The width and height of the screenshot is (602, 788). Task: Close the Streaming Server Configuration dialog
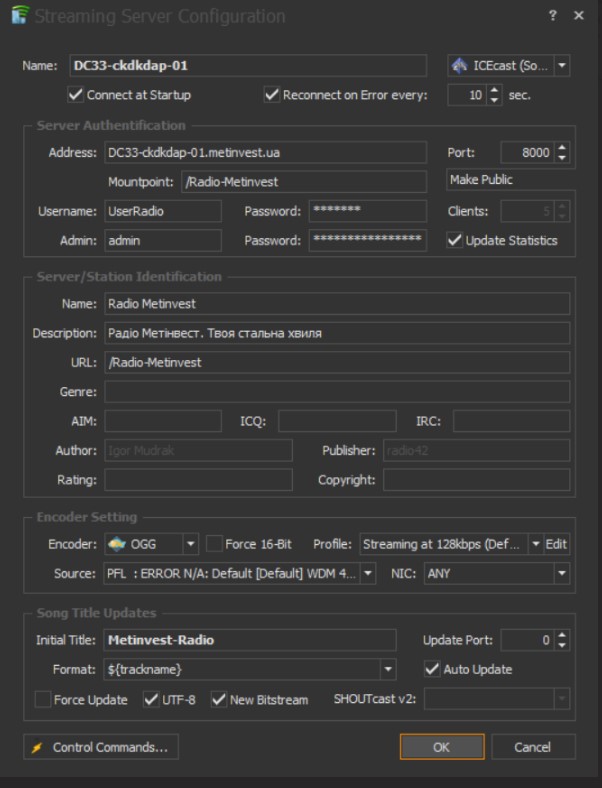coord(579,16)
